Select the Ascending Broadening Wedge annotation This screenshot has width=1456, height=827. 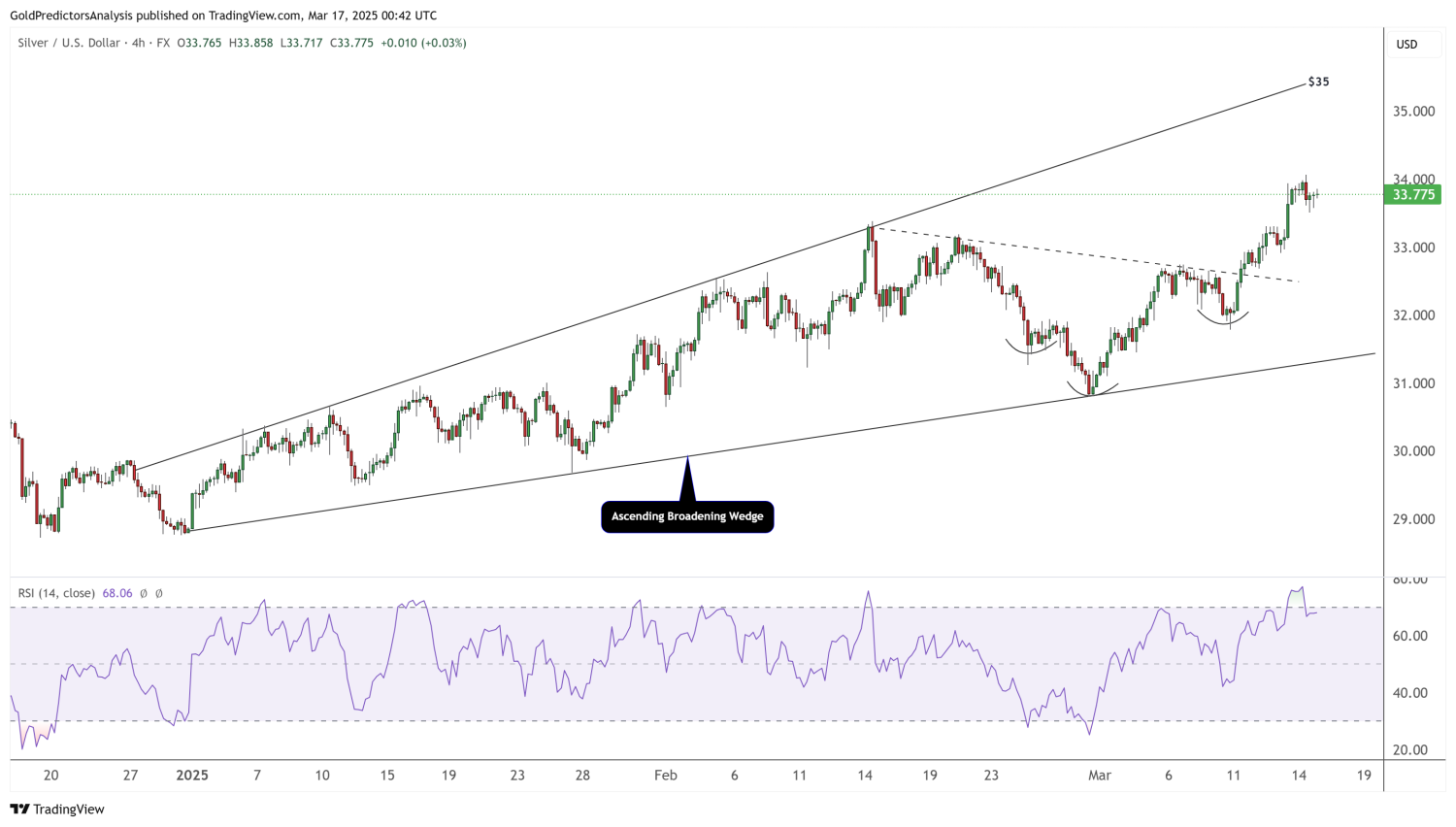pos(687,516)
